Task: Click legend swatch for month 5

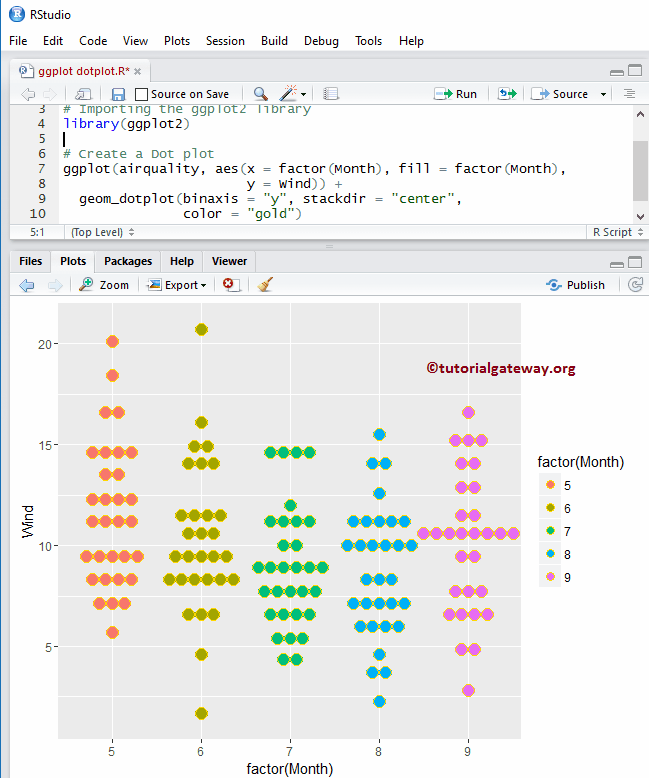Action: pos(550,485)
